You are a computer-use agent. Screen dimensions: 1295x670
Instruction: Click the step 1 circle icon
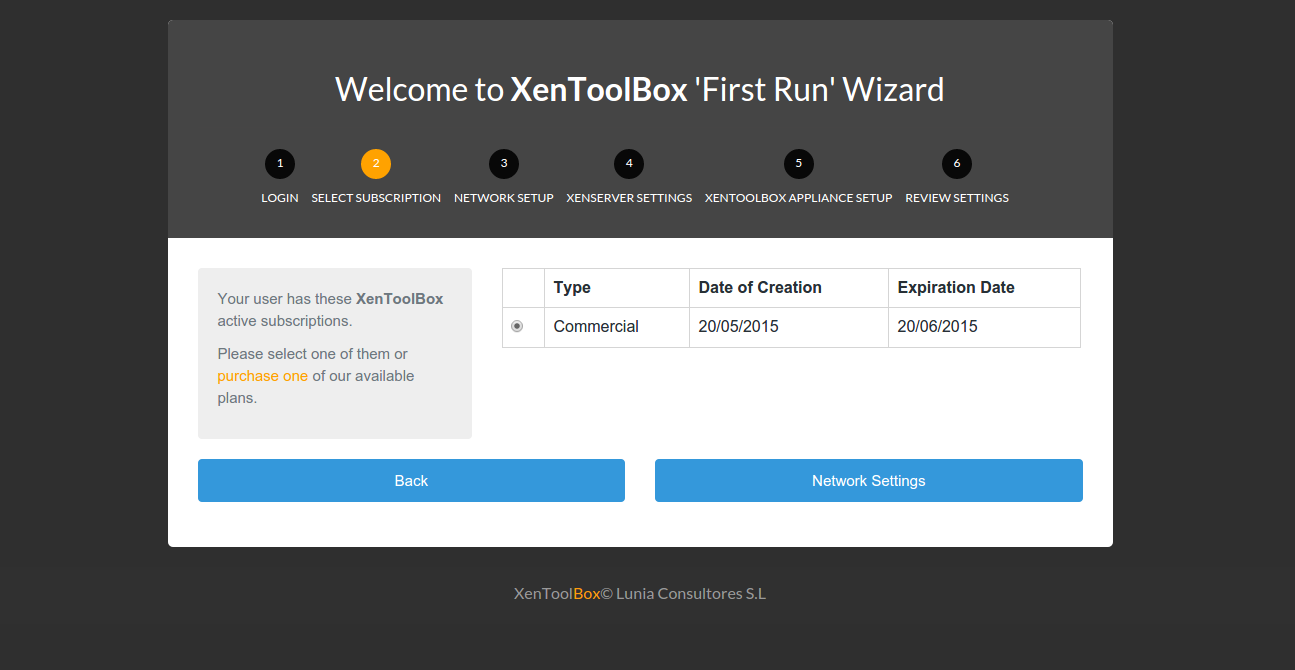click(x=280, y=163)
